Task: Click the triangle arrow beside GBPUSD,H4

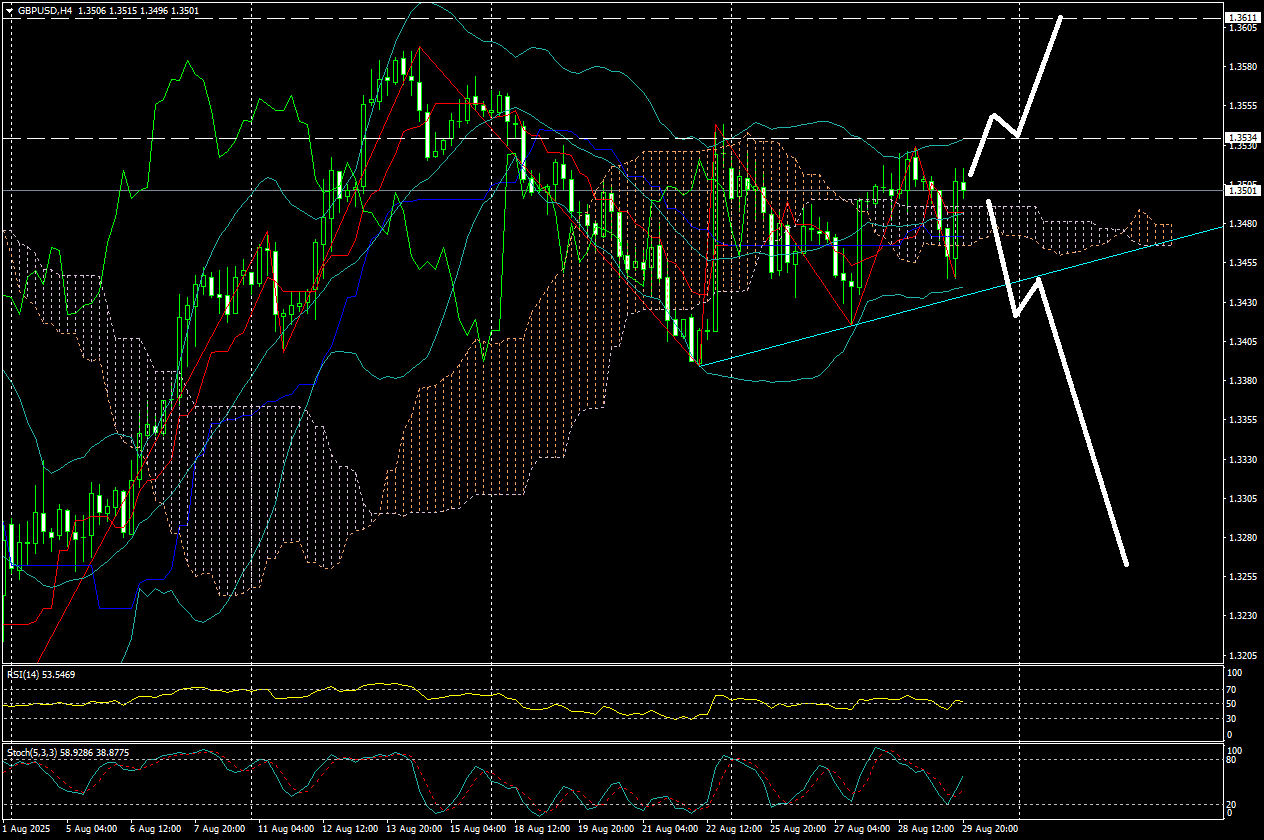Action: coord(10,10)
